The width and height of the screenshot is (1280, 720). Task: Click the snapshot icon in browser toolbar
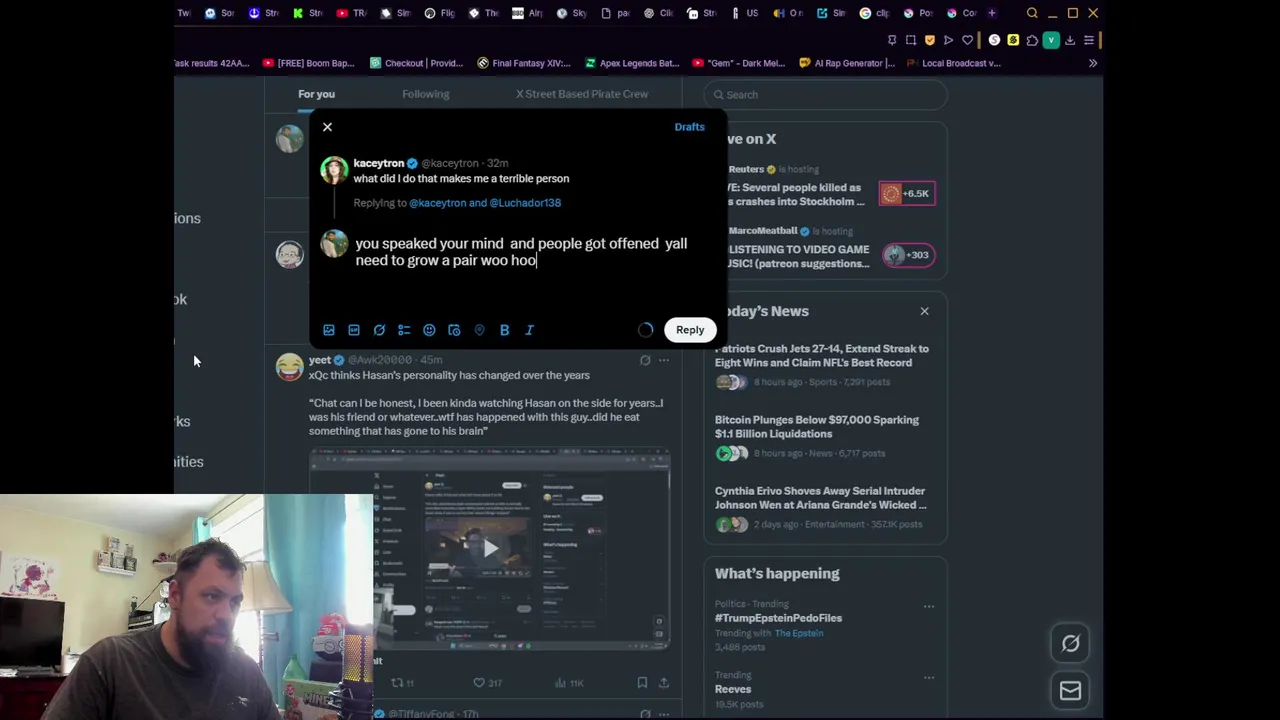pos(911,40)
